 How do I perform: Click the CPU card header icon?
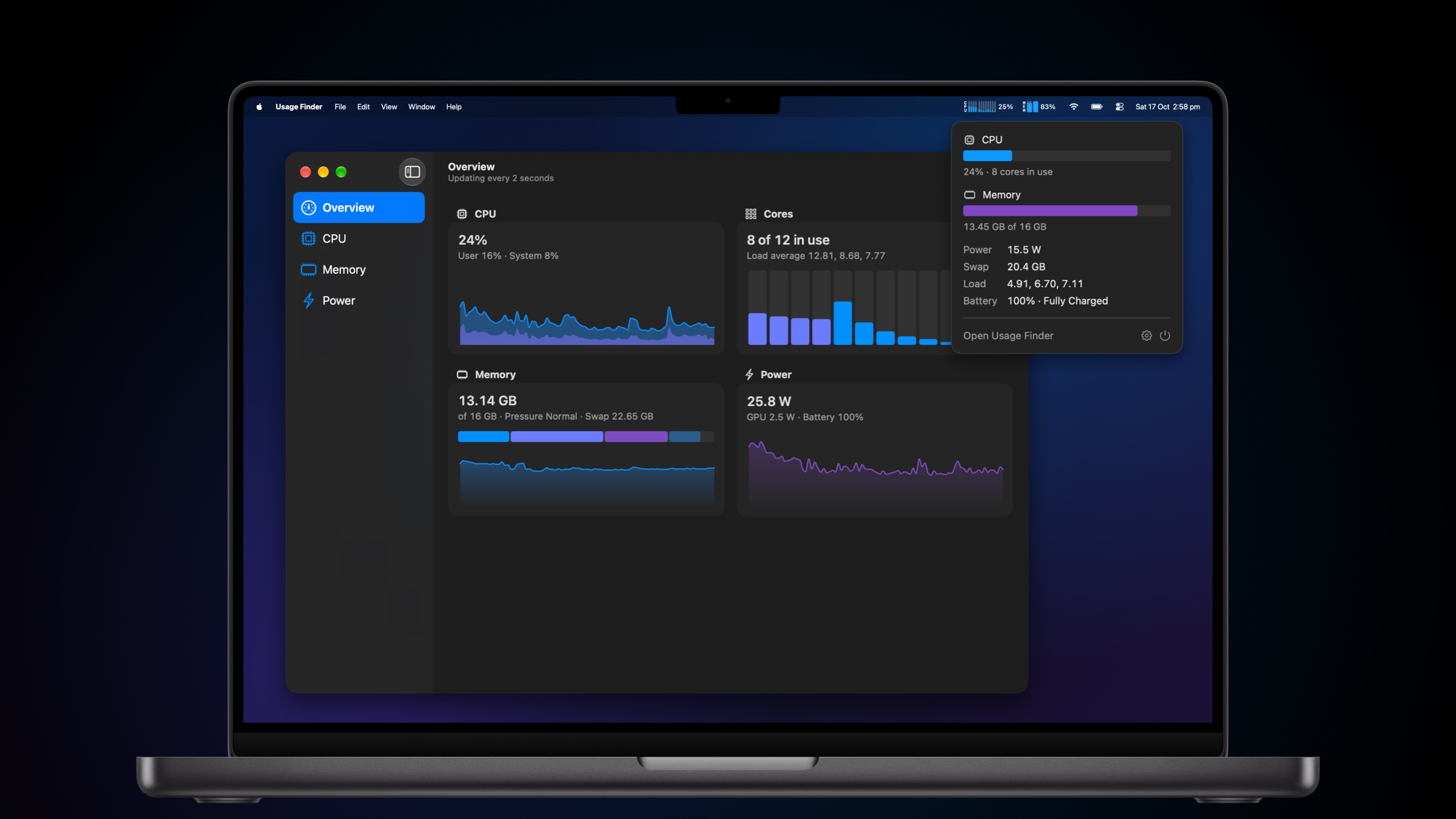click(462, 214)
